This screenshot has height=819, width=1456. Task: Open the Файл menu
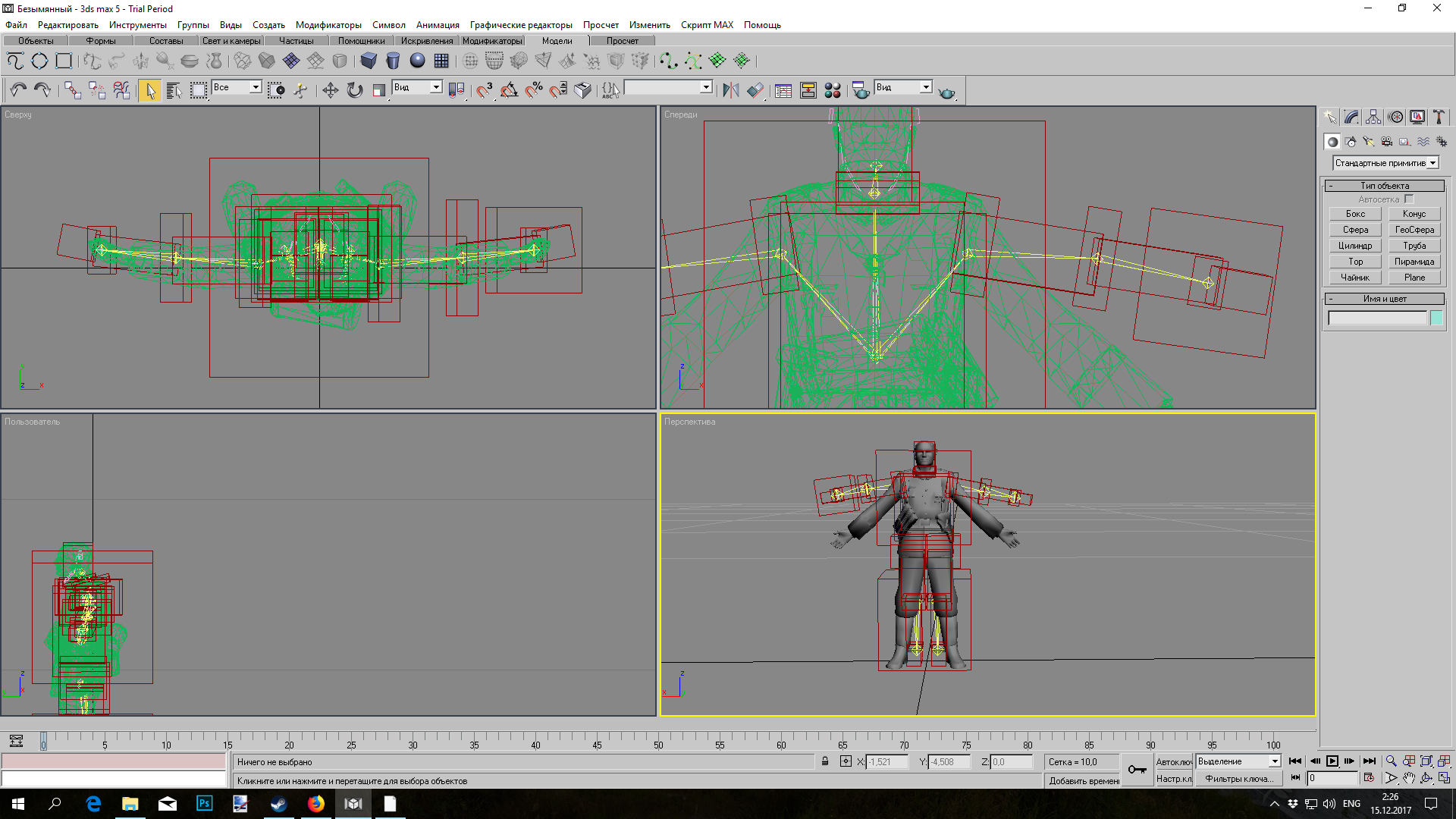click(x=16, y=25)
